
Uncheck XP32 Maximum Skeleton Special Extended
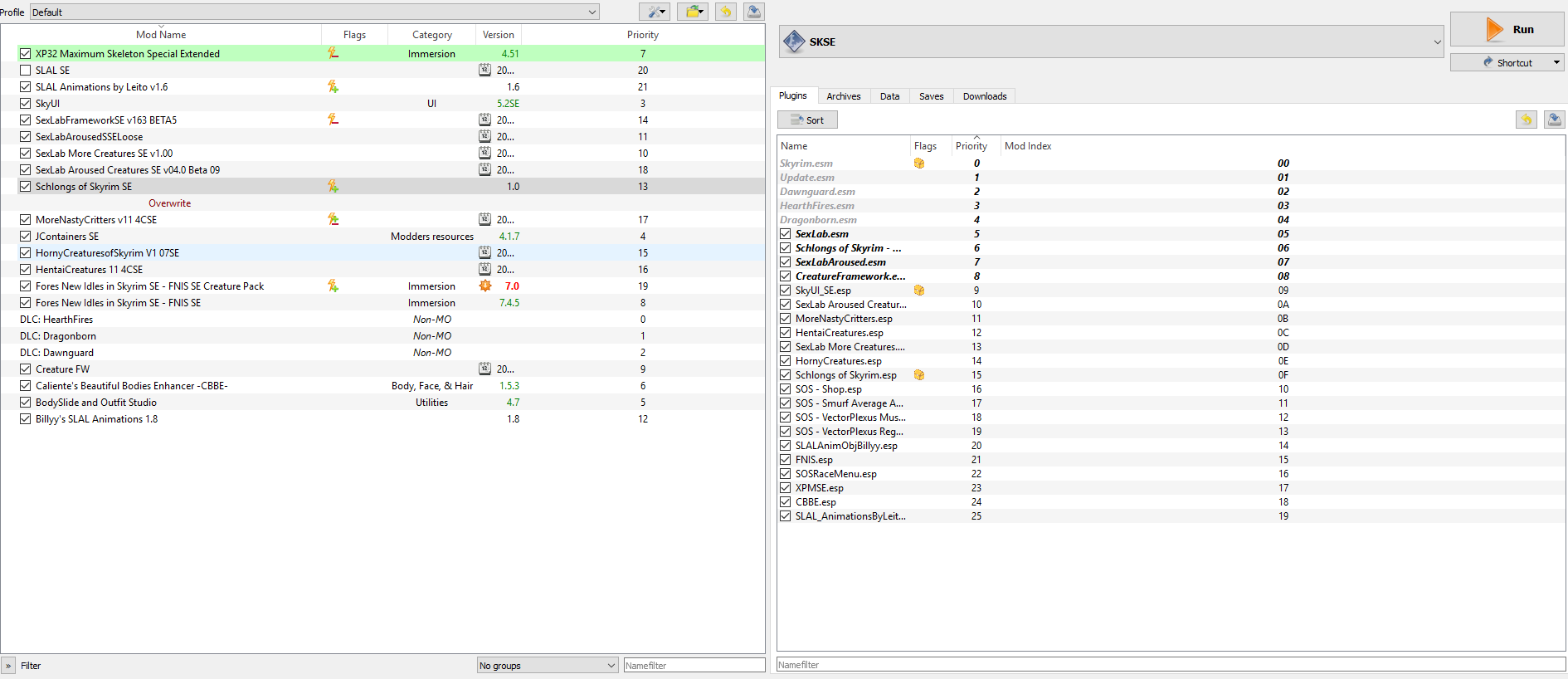26,53
